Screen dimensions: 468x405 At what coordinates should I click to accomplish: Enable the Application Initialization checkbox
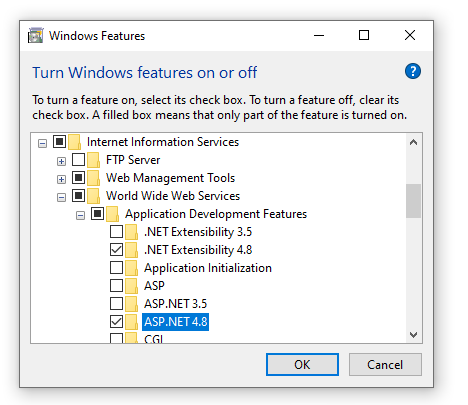(116, 268)
